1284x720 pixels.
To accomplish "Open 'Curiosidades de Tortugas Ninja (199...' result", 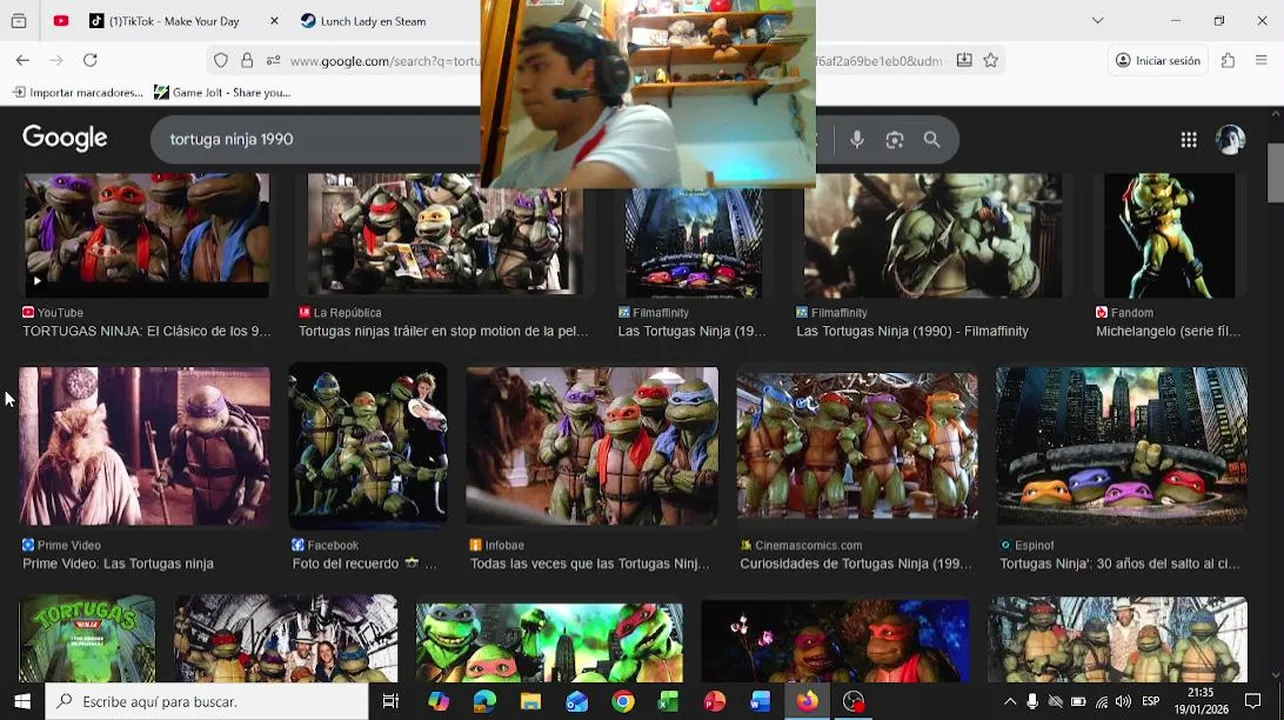I will coord(856,564).
